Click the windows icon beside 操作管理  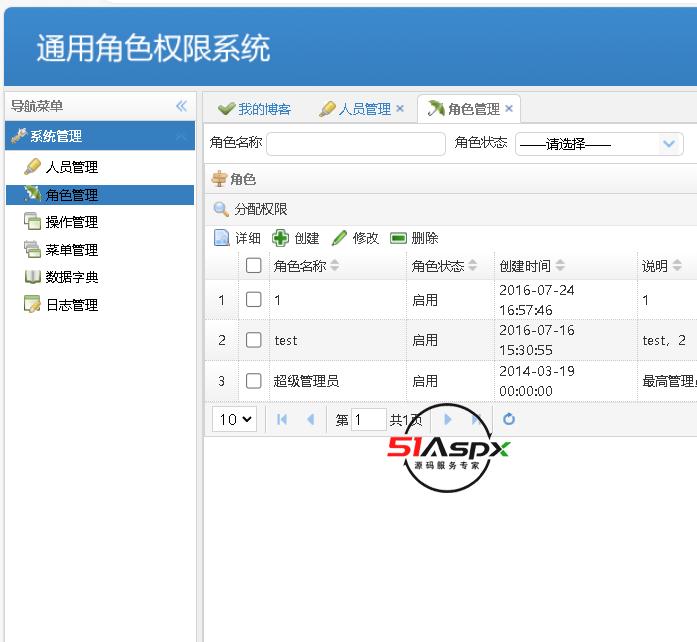pyautogui.click(x=32, y=221)
